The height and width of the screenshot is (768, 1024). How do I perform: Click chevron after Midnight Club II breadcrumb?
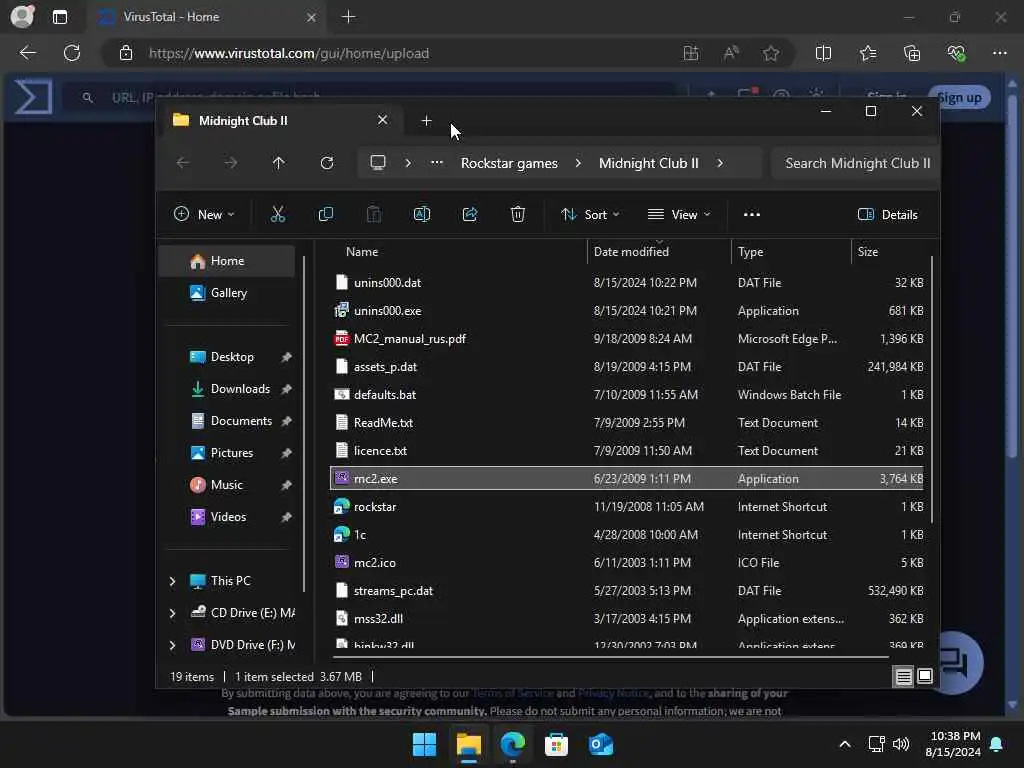[x=720, y=163]
